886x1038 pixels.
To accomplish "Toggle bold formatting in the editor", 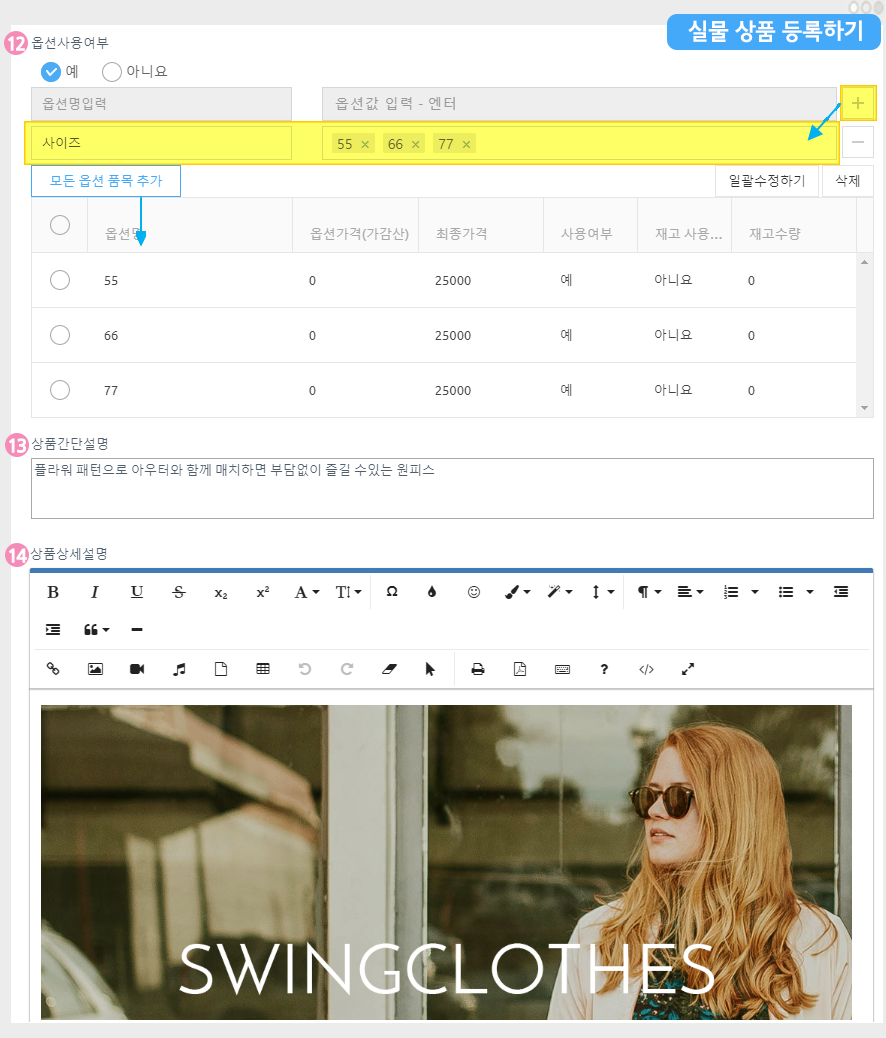I will coord(53,592).
